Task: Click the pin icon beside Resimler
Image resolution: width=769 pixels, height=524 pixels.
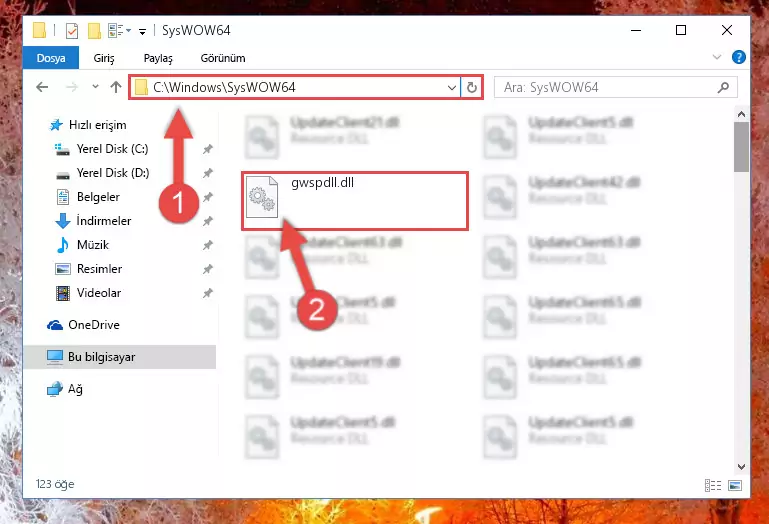Action: 208,269
